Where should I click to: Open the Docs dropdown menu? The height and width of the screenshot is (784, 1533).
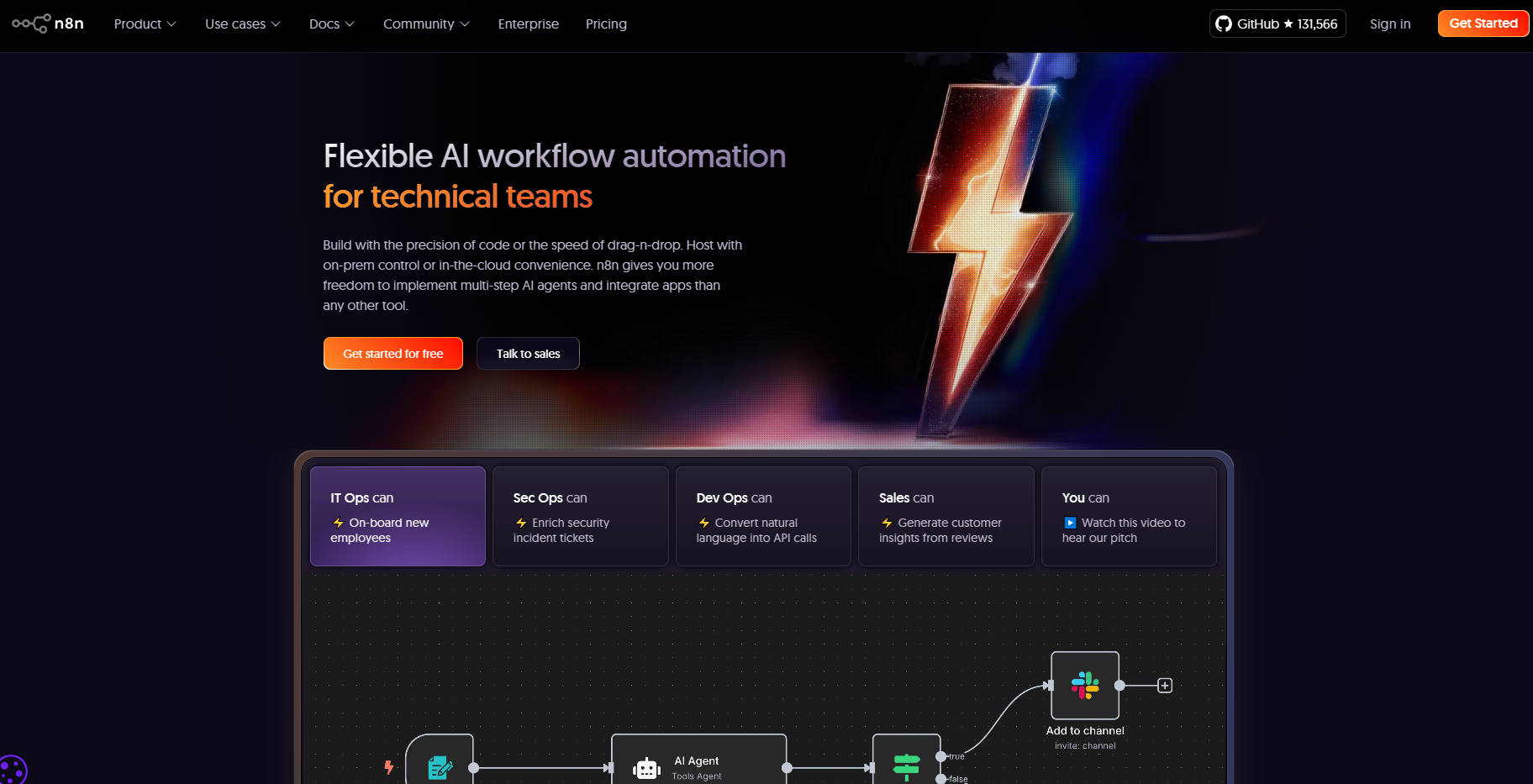click(331, 24)
